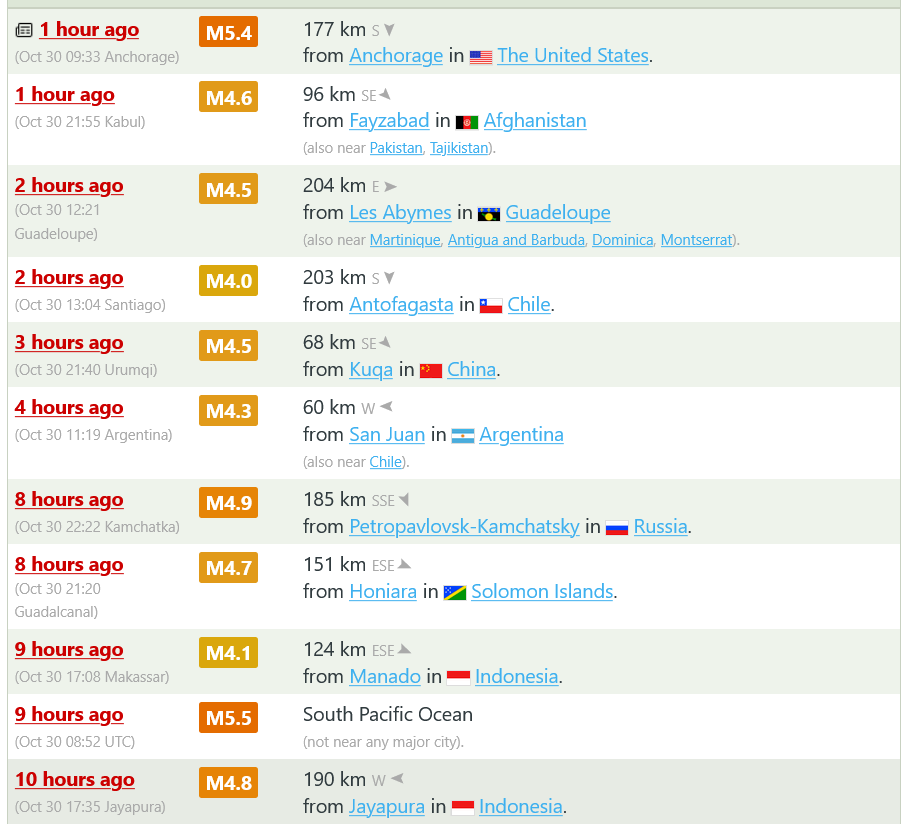Click the M5.5 South Pacific magnitude badge

pyautogui.click(x=229, y=718)
